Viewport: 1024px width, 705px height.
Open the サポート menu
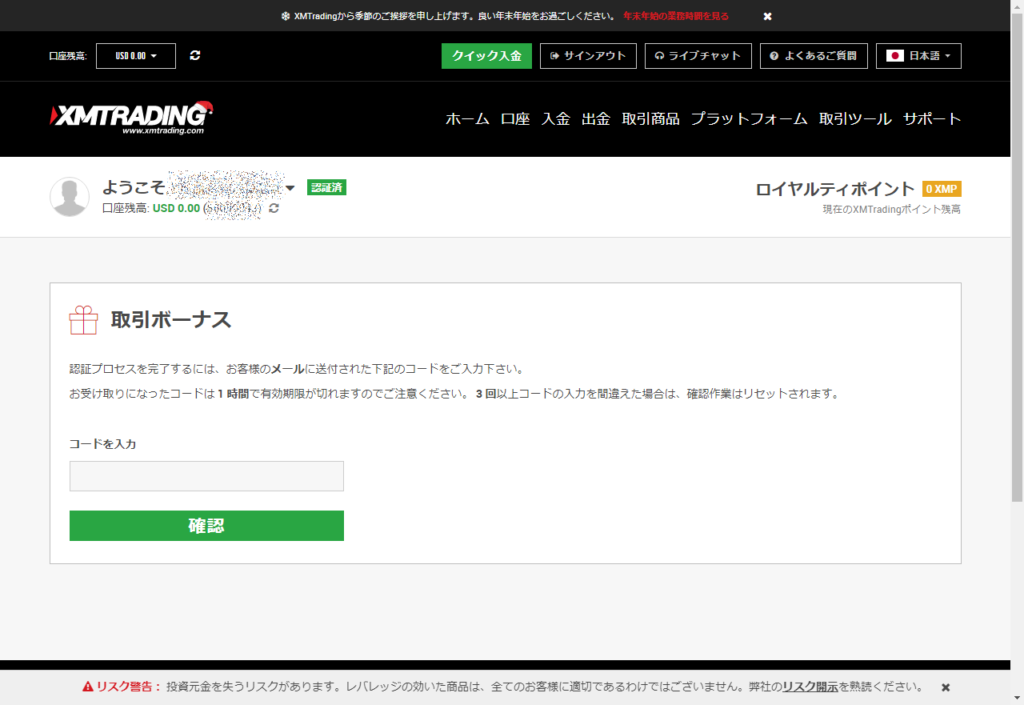tap(932, 119)
